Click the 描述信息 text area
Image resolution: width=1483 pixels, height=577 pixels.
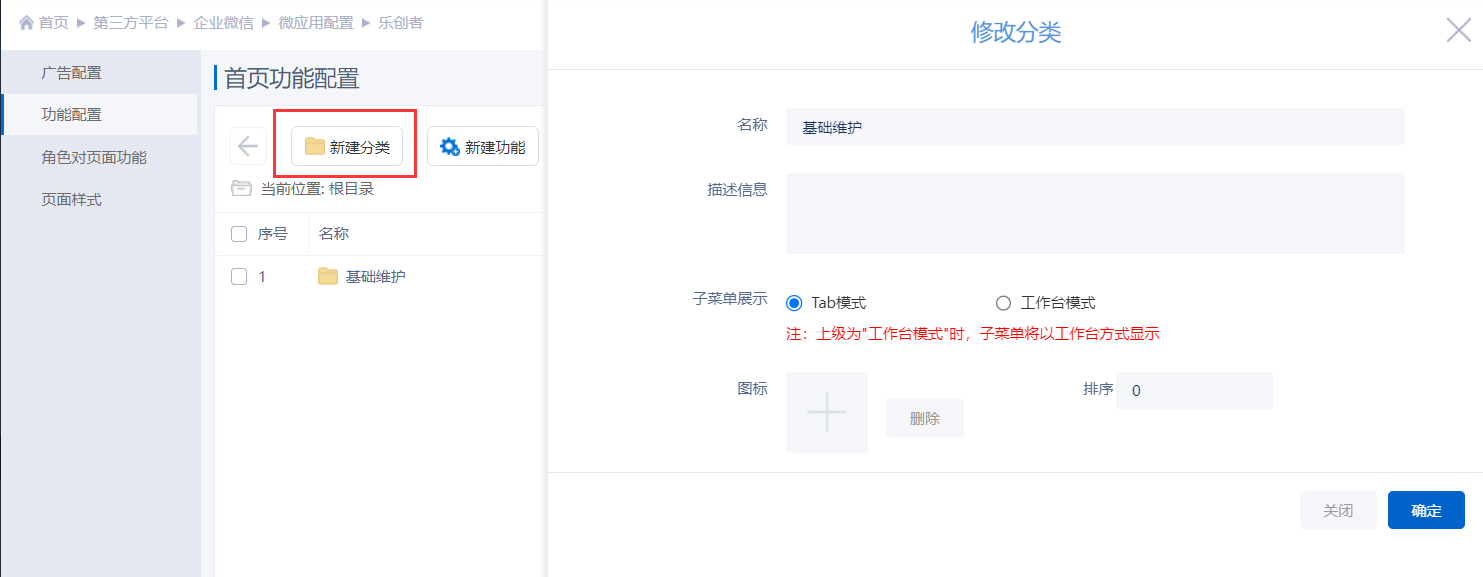tap(1094, 213)
